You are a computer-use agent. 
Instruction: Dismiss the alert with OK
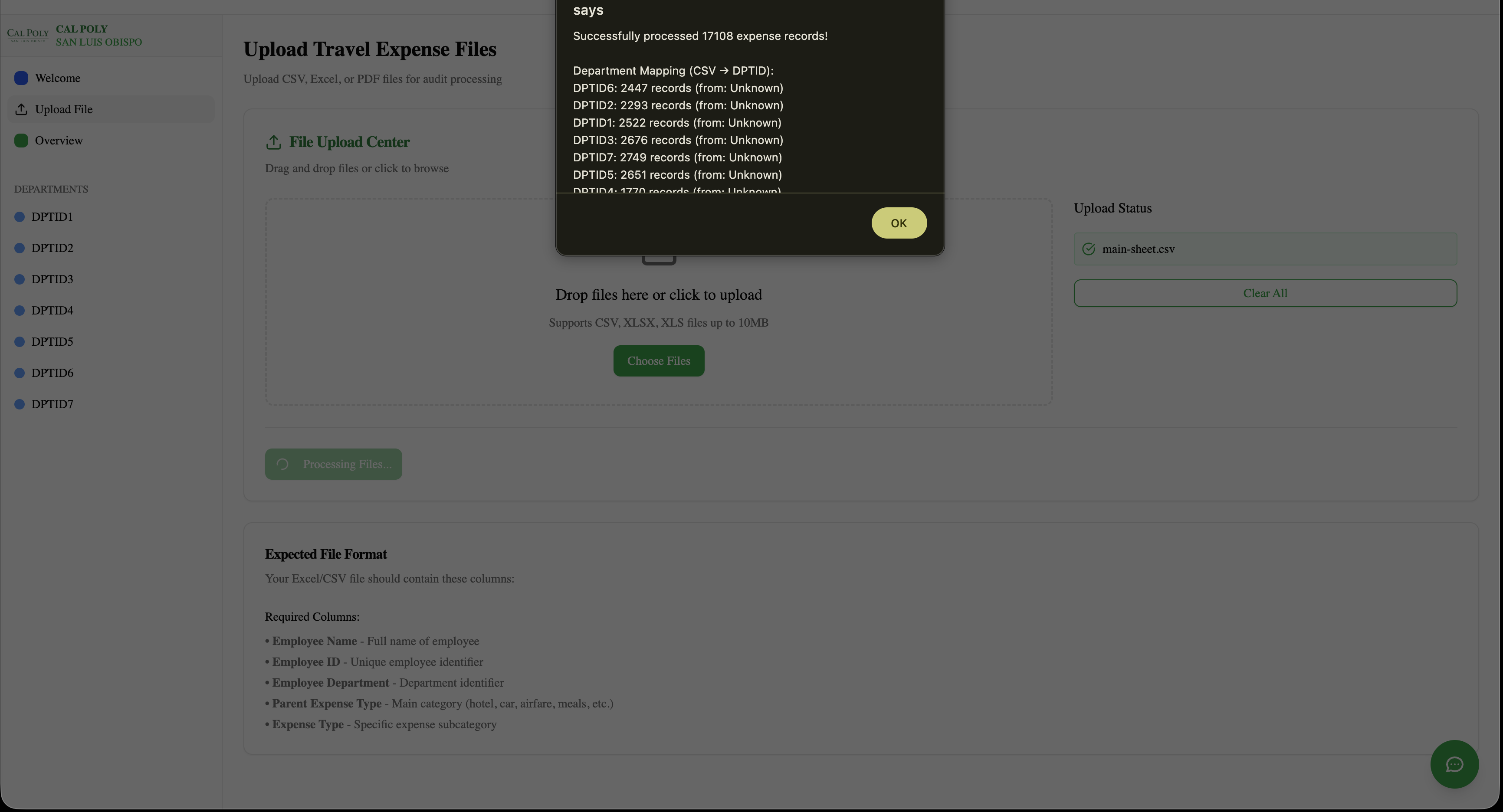click(x=899, y=223)
